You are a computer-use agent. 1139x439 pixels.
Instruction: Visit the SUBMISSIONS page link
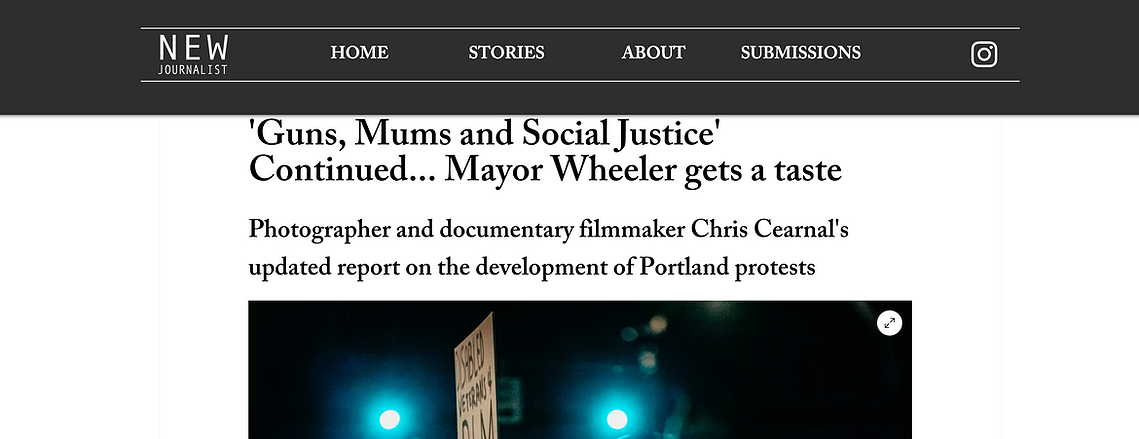pyautogui.click(x=800, y=53)
